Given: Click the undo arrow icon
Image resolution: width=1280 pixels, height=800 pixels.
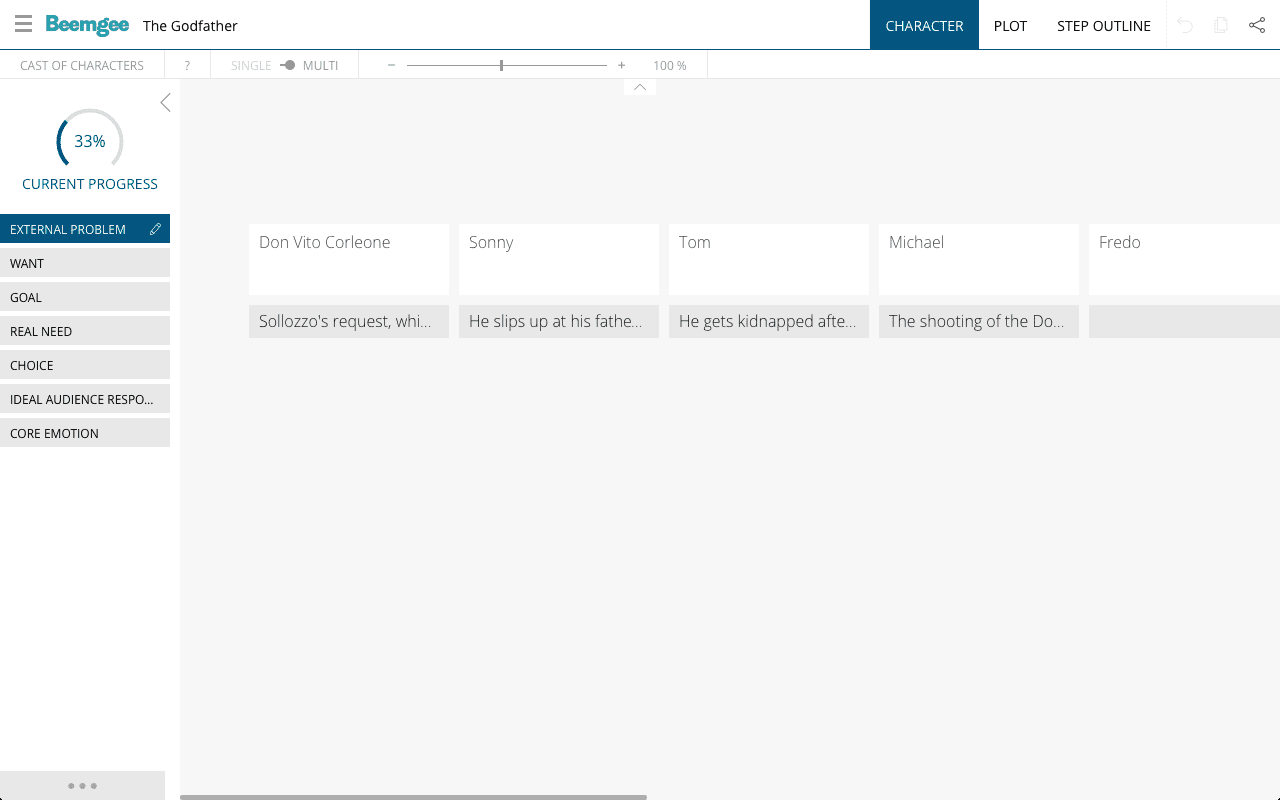Looking at the screenshot, I should [1184, 24].
